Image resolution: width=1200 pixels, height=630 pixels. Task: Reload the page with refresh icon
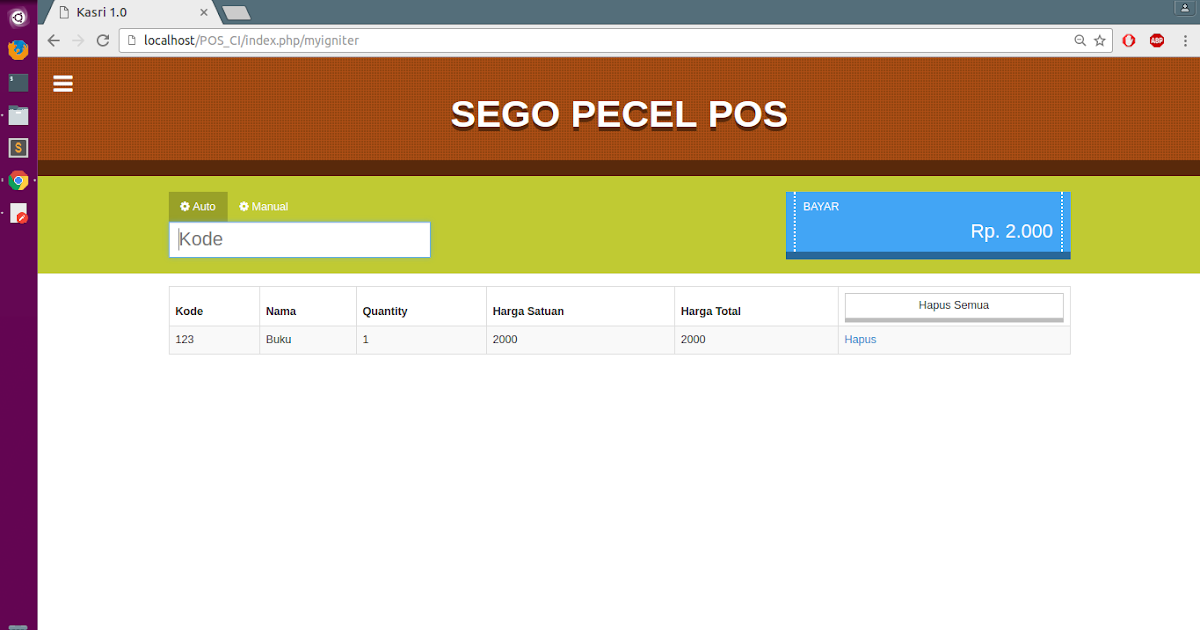click(x=103, y=41)
